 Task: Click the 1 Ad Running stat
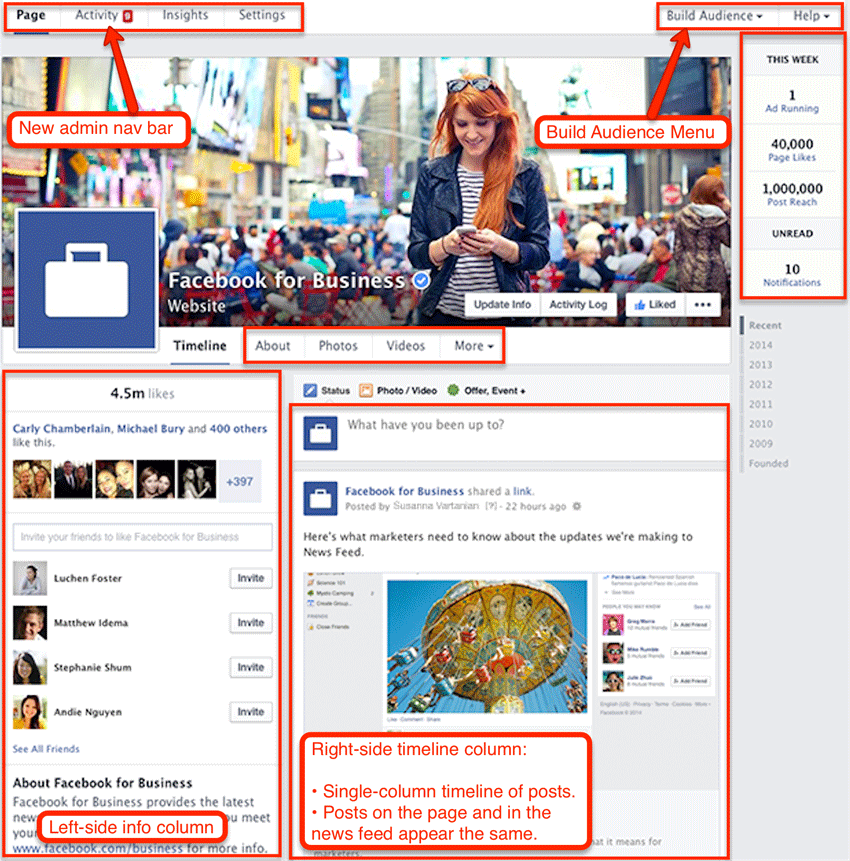coord(792,101)
